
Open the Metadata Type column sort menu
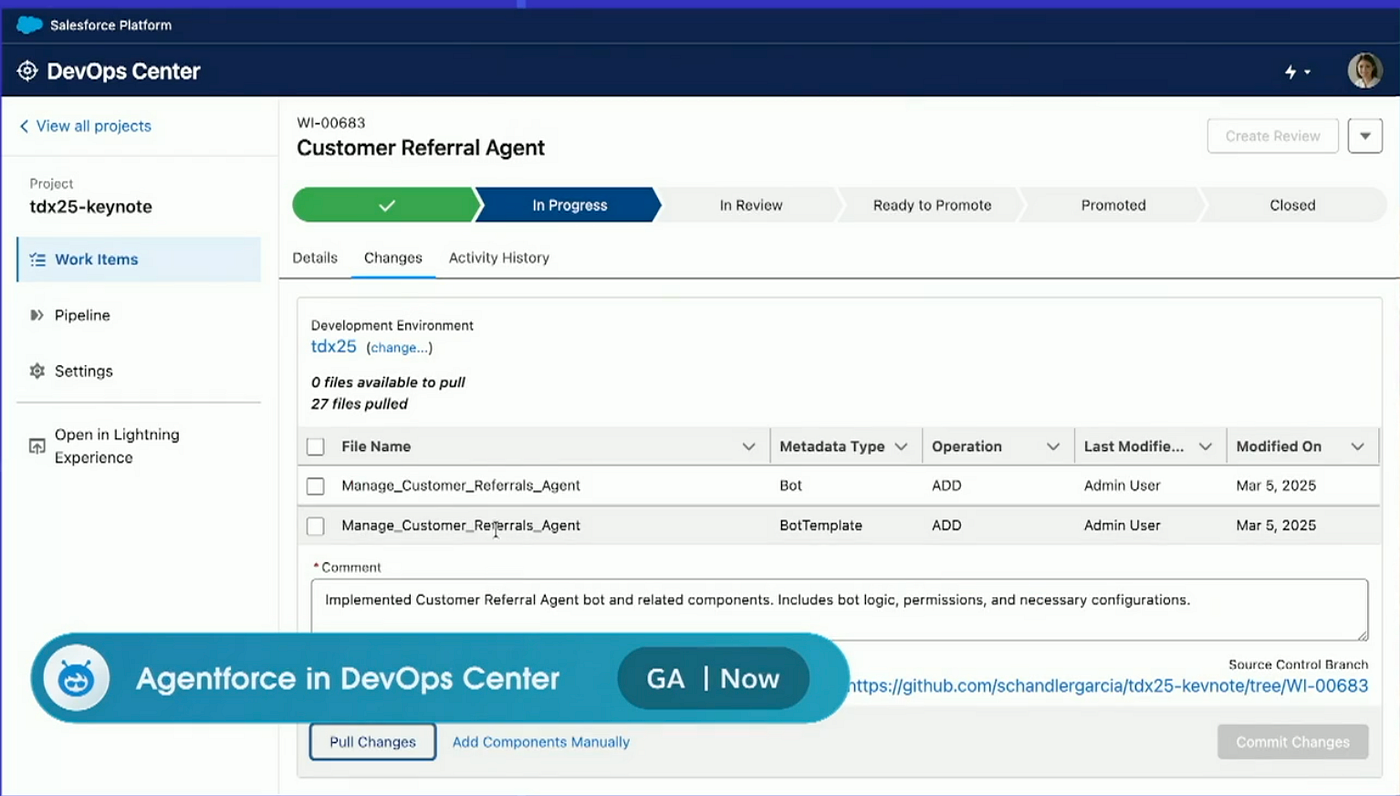point(901,447)
